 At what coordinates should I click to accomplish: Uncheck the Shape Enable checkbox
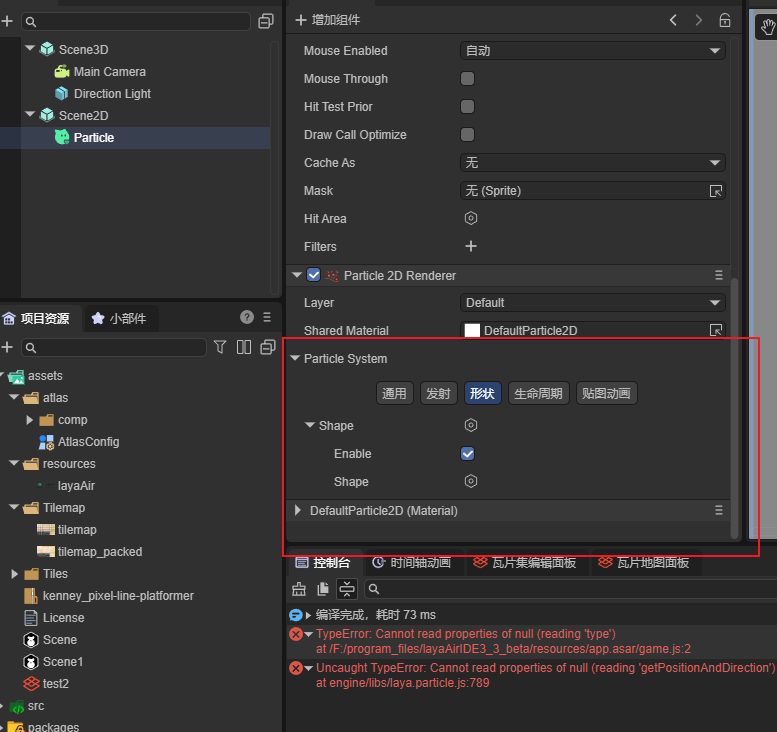coord(467,454)
